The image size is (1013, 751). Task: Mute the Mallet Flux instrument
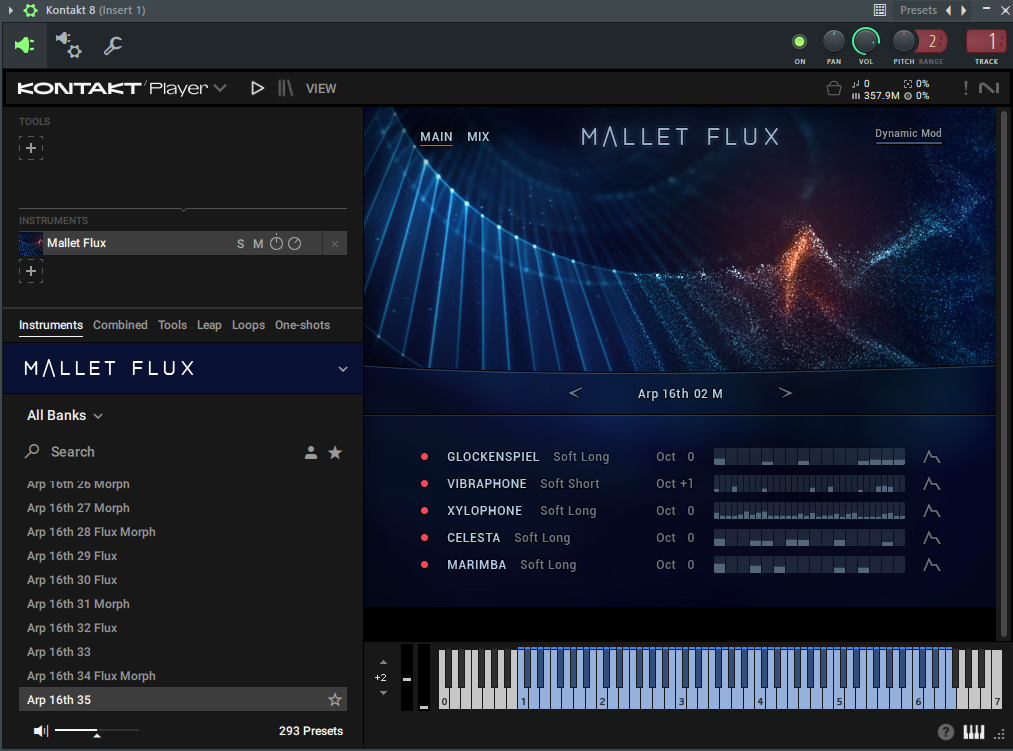pos(258,244)
